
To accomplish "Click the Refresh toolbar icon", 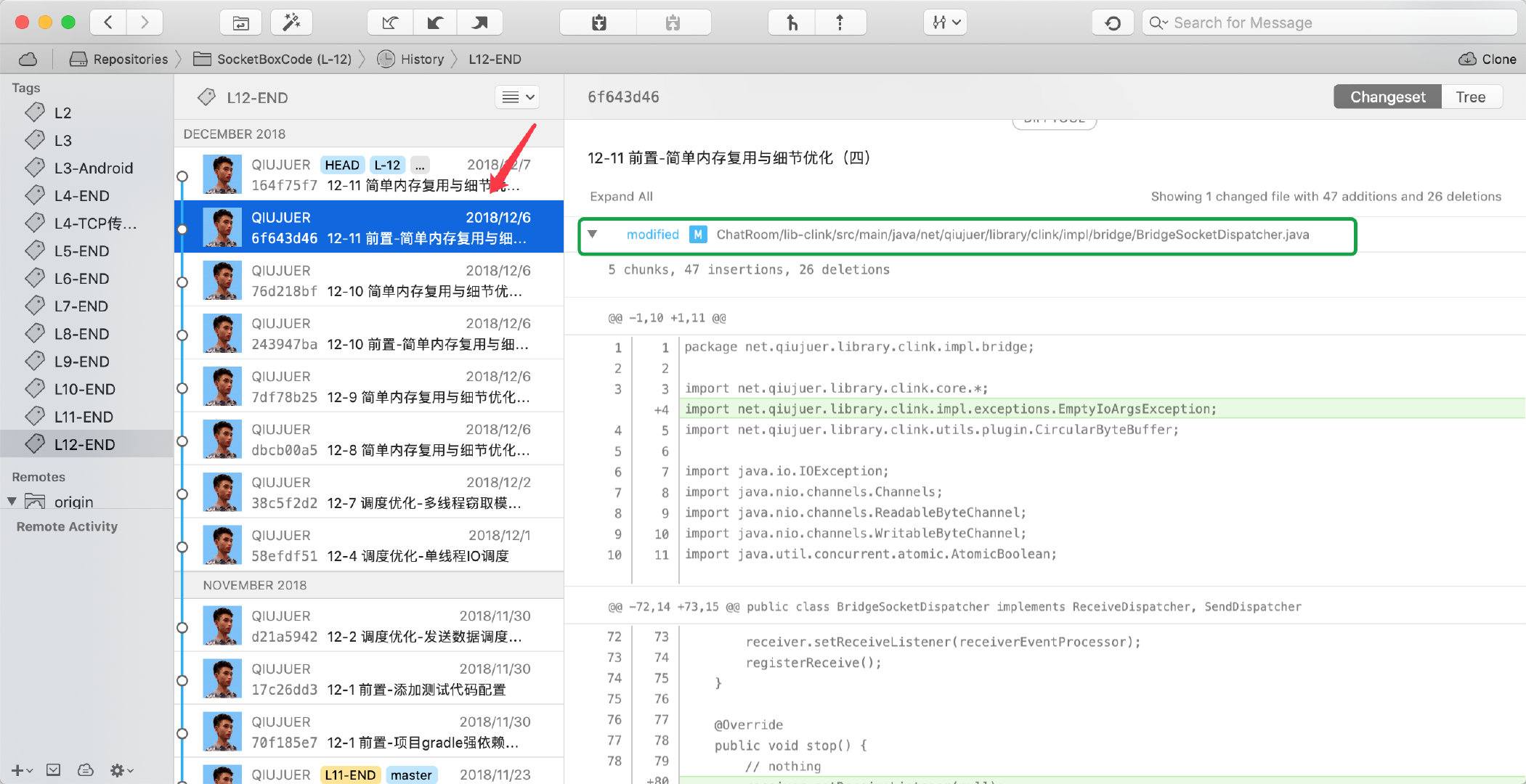I will coord(1112,23).
